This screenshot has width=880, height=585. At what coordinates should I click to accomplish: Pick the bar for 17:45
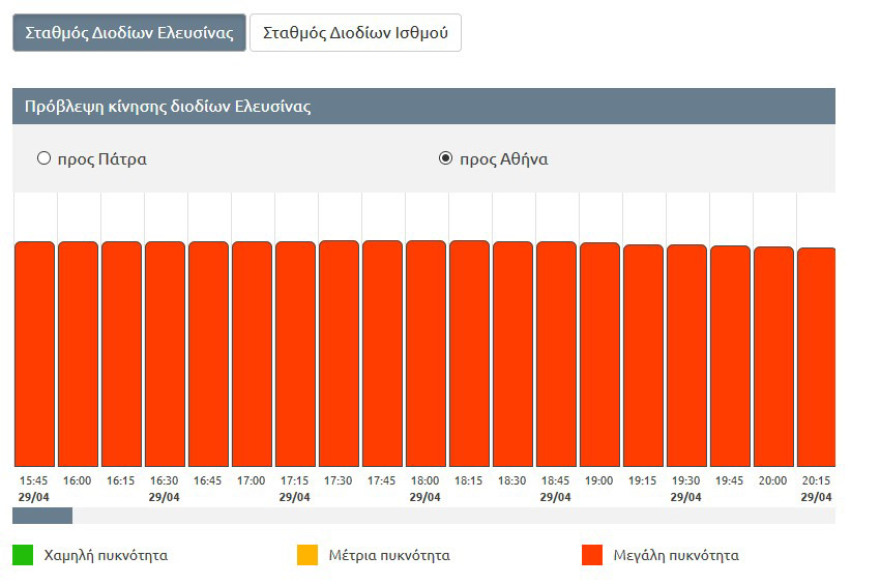(x=382, y=353)
